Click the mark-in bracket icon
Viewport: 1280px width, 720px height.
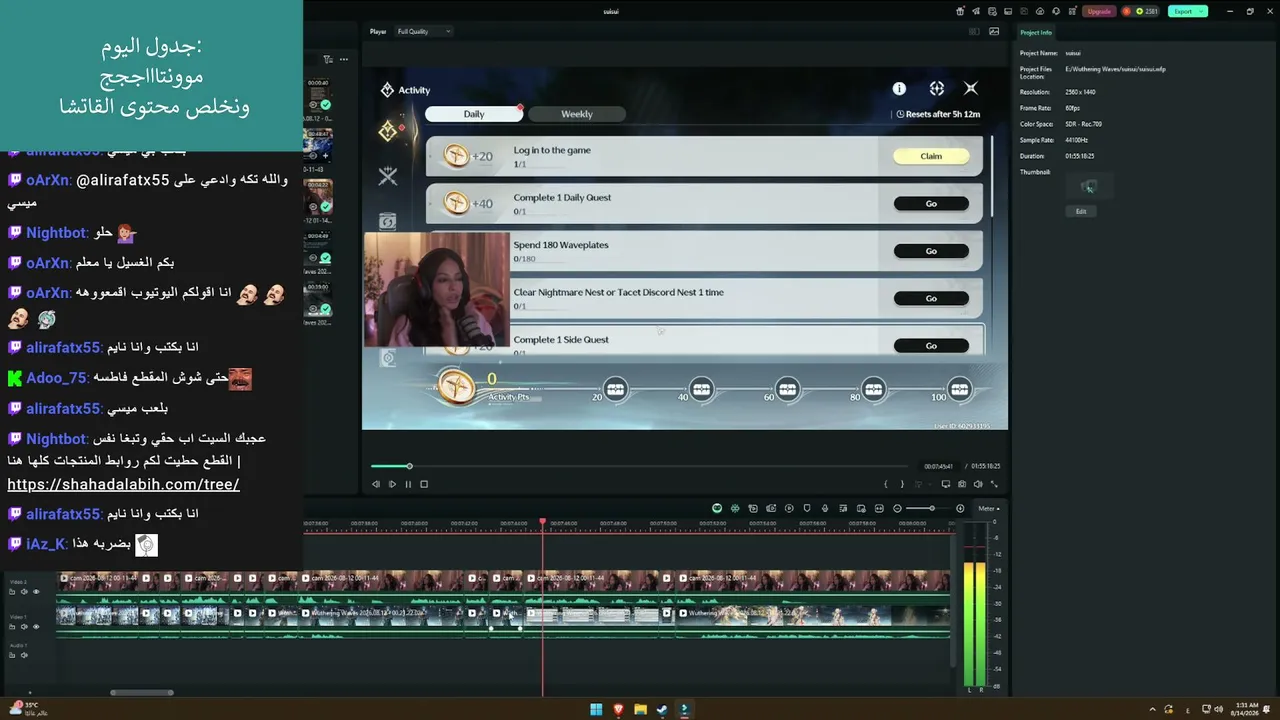[x=886, y=484]
